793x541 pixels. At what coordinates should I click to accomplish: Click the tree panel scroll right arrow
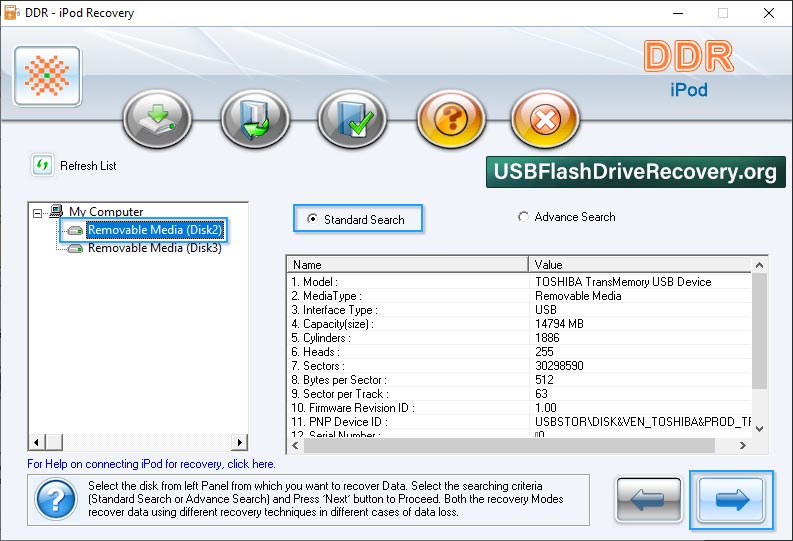tap(239, 442)
